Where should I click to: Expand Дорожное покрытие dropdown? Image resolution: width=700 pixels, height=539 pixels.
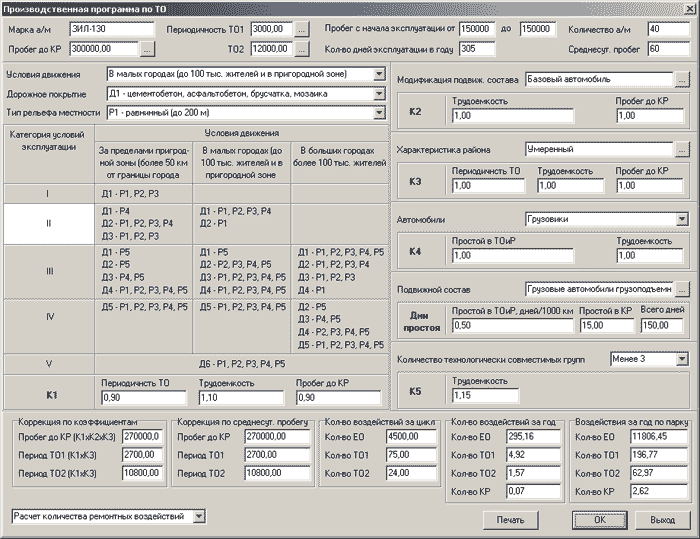coord(379,94)
